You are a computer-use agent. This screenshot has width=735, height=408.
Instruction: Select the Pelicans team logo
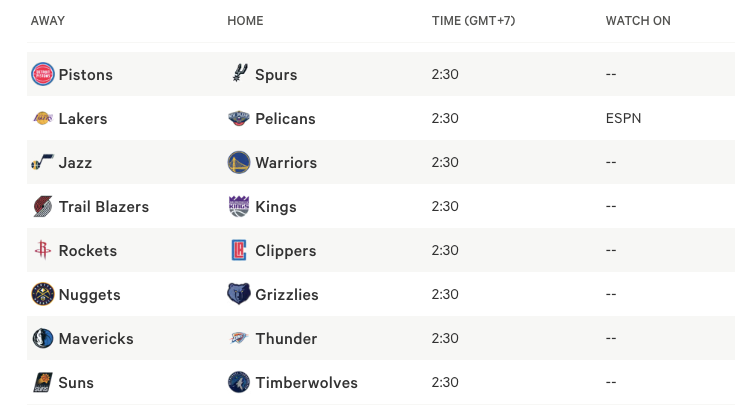(239, 118)
